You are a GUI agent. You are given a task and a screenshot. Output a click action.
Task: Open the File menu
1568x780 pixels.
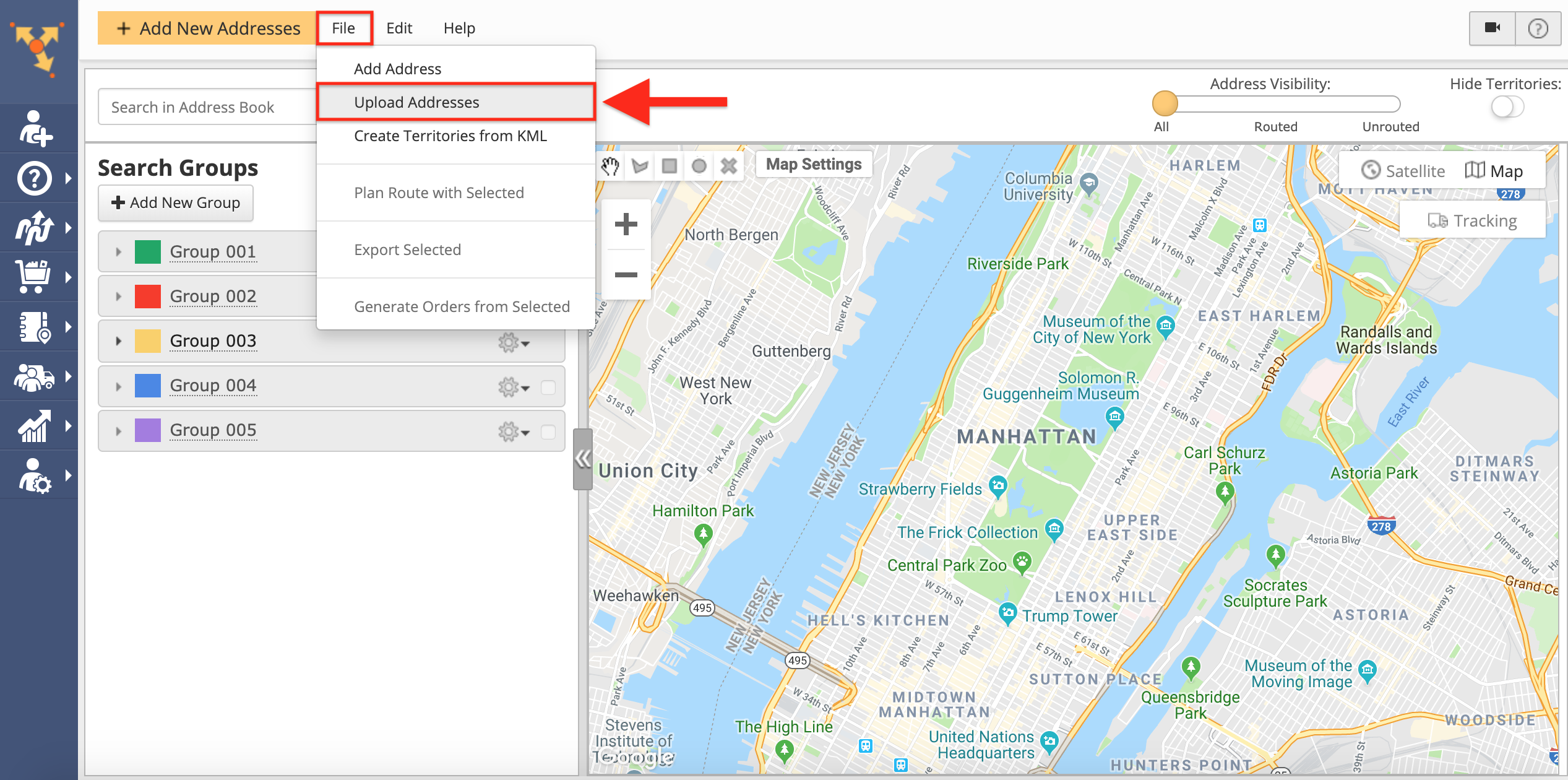pyautogui.click(x=343, y=28)
